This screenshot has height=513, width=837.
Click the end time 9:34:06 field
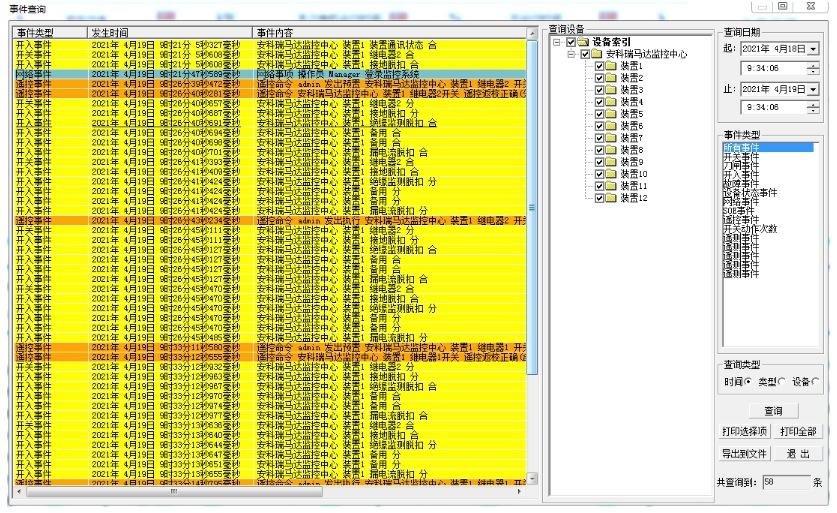(774, 108)
